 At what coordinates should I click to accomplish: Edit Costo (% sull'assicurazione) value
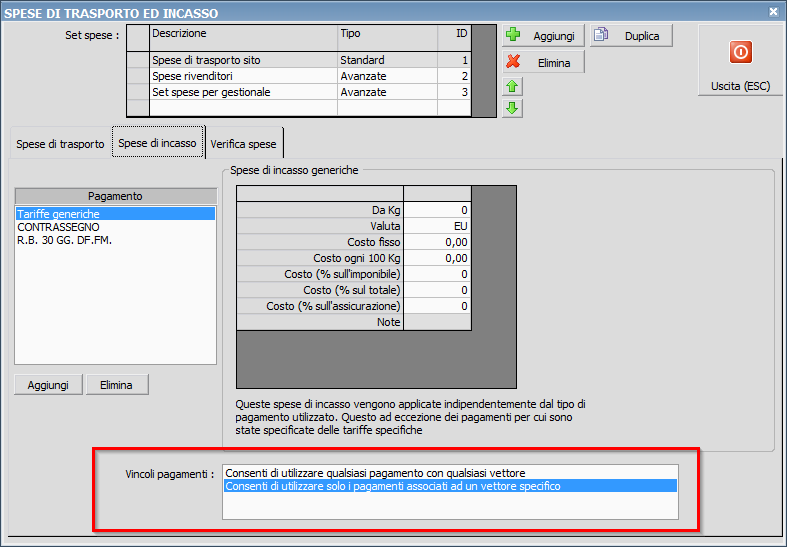point(437,306)
